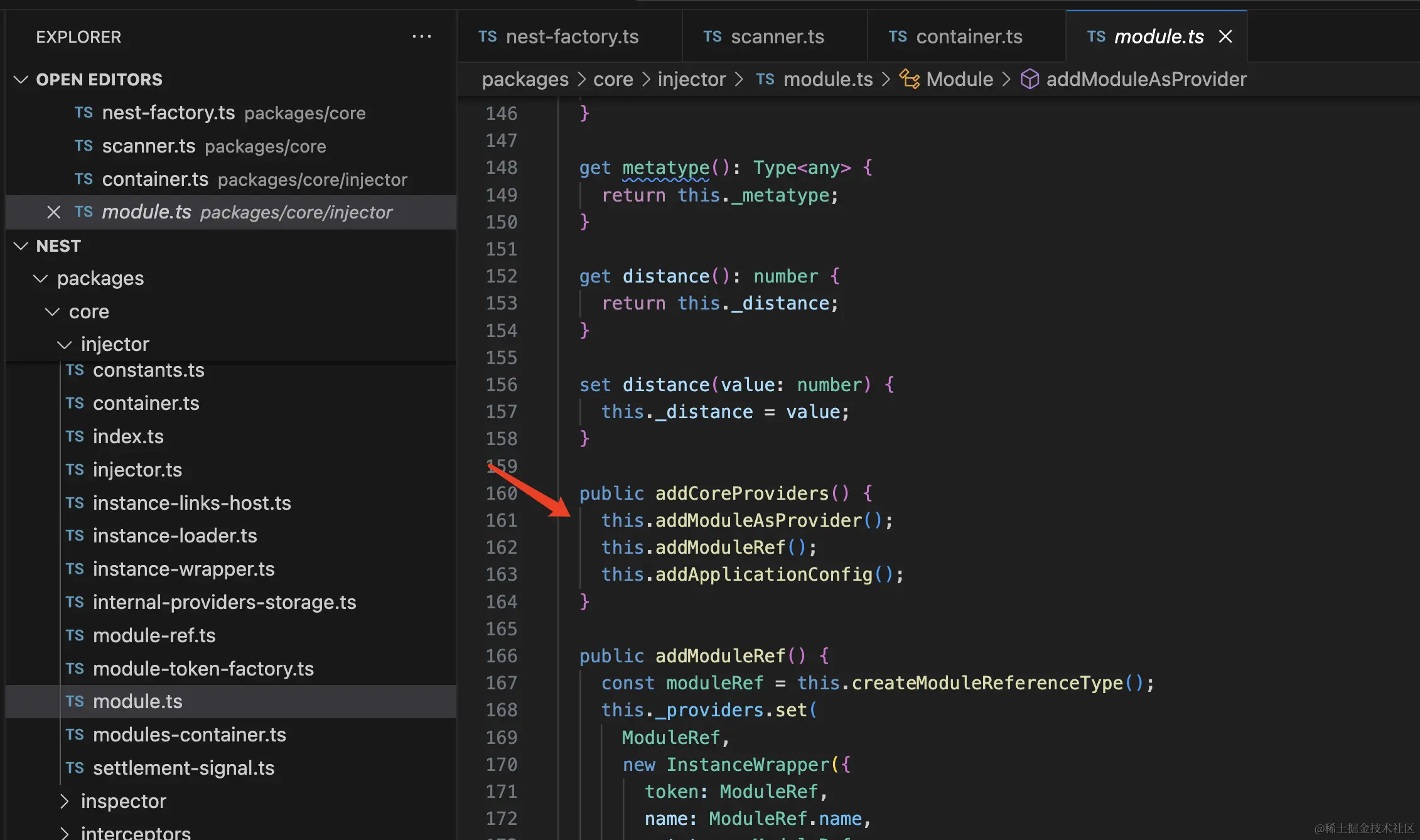
Task: Click TS file icon beside settlement-signal.ts
Action: click(75, 768)
